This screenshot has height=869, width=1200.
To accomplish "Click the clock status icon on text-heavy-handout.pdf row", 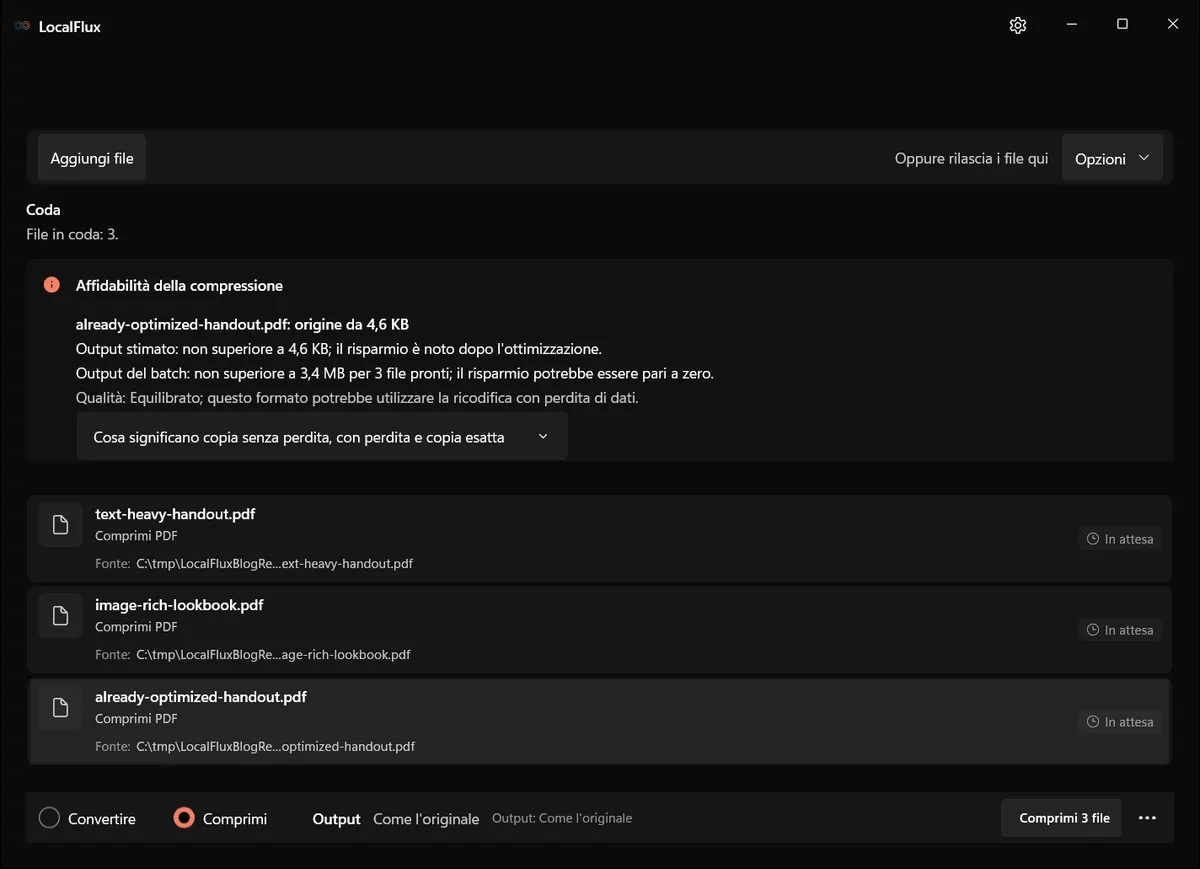I will tap(1093, 539).
